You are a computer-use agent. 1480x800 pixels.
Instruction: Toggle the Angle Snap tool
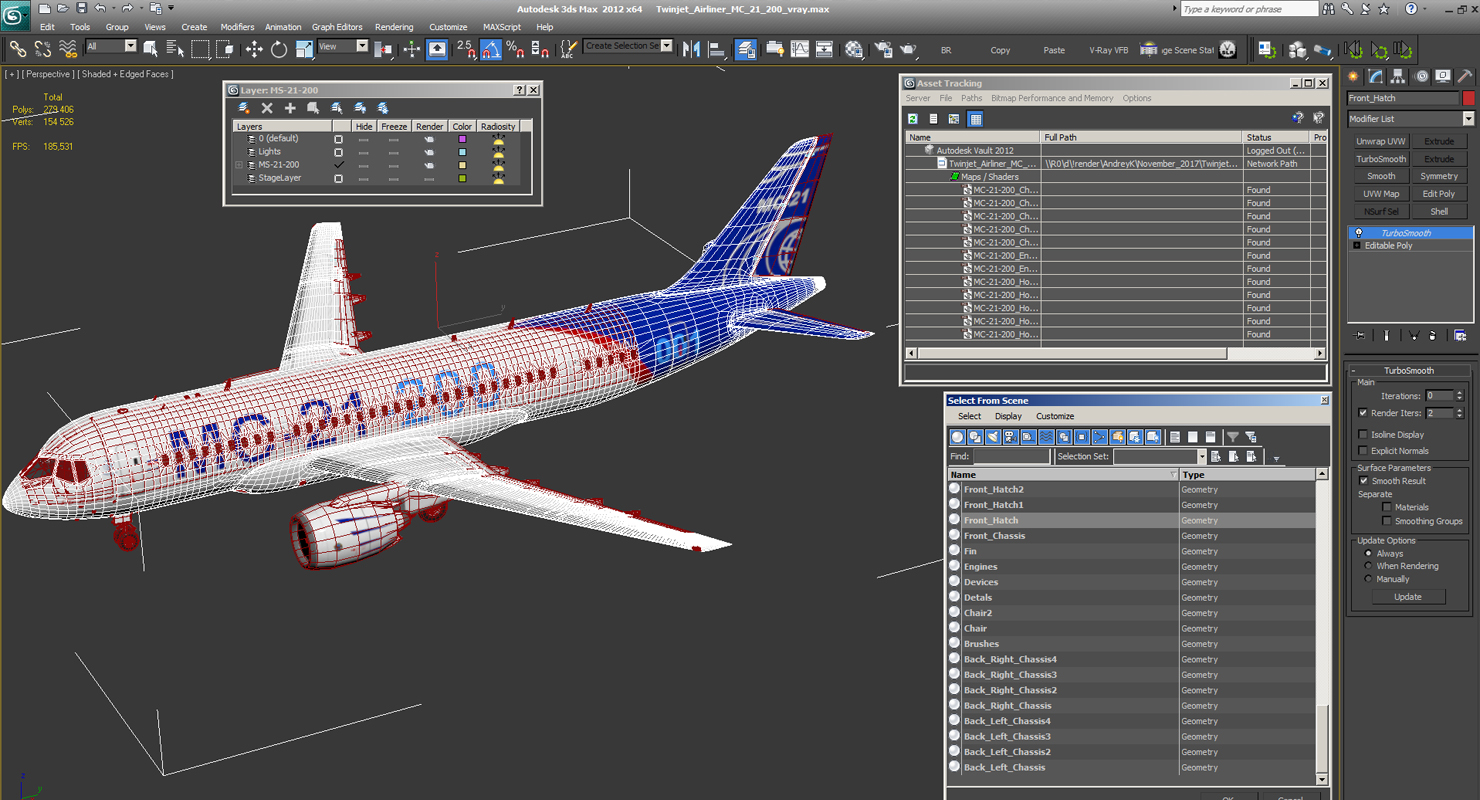pyautogui.click(x=491, y=48)
